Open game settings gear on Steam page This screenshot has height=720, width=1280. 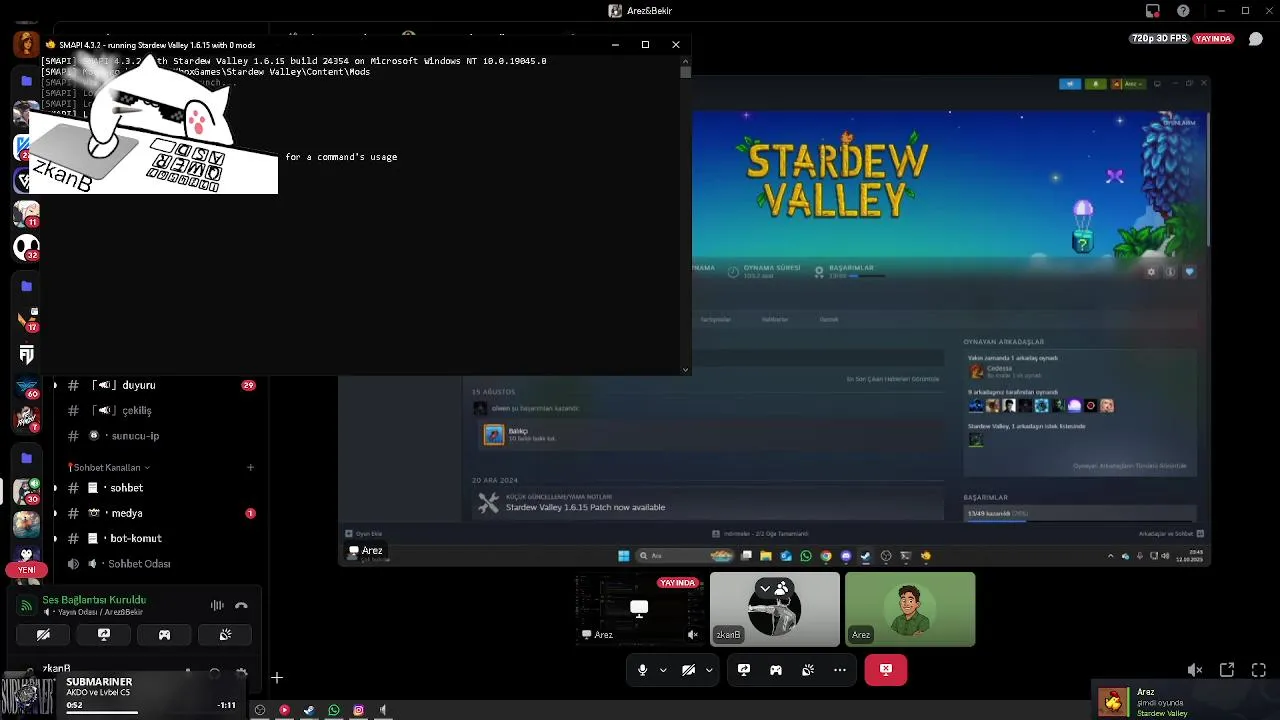coord(1151,272)
